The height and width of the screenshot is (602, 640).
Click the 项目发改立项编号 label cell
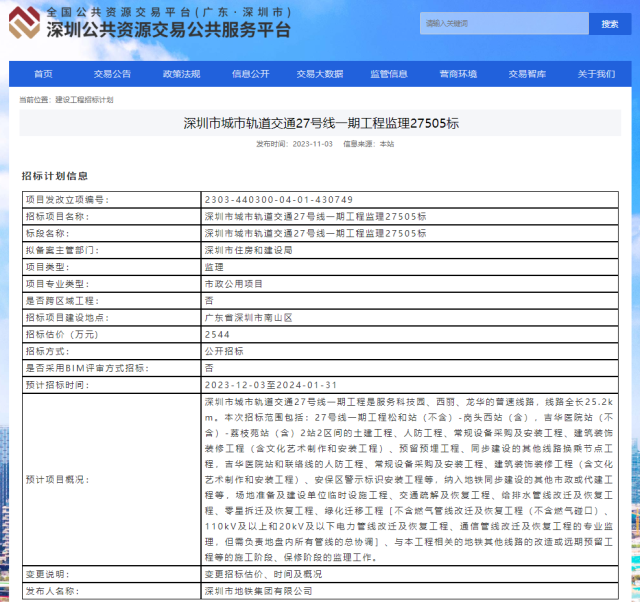pos(111,200)
